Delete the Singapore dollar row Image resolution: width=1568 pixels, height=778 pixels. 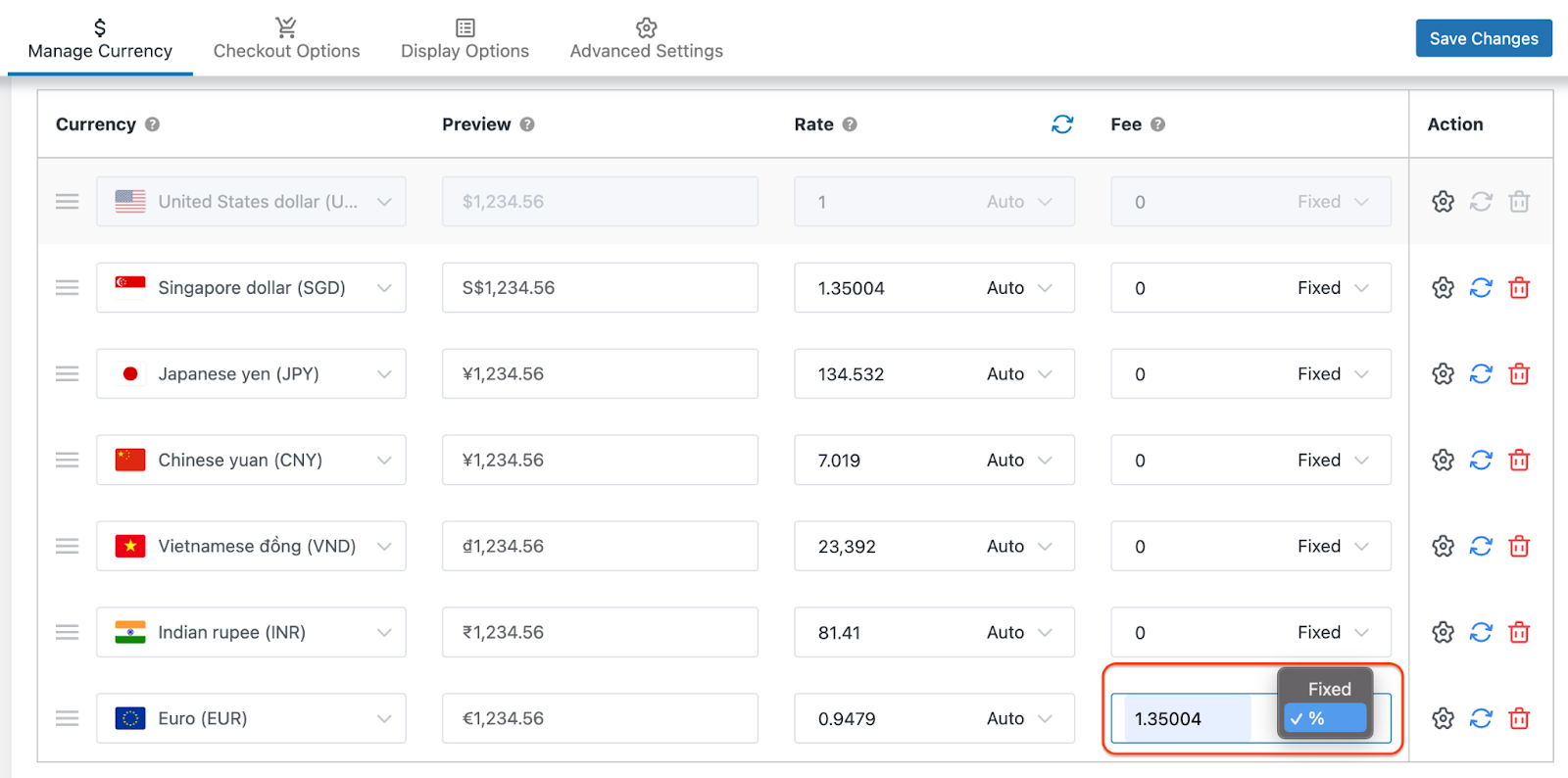[x=1518, y=288]
